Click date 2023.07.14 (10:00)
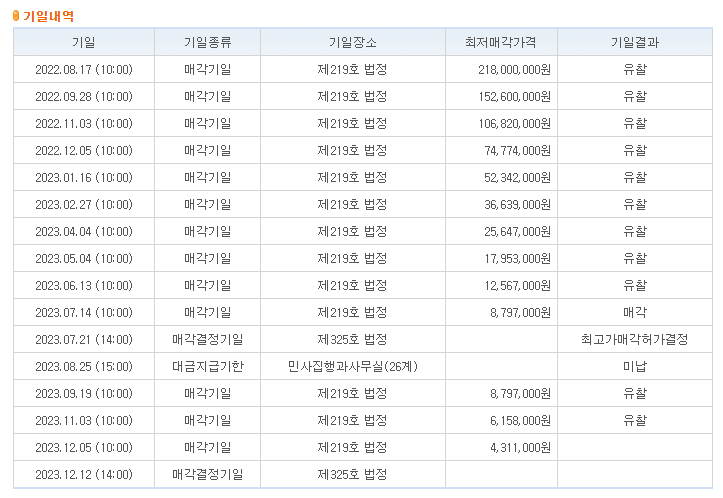 click(x=84, y=313)
